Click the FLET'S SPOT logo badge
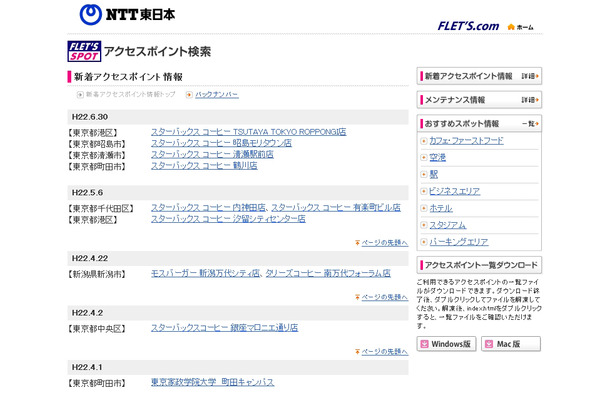Screen dimensions: 610x400 pos(84,51)
